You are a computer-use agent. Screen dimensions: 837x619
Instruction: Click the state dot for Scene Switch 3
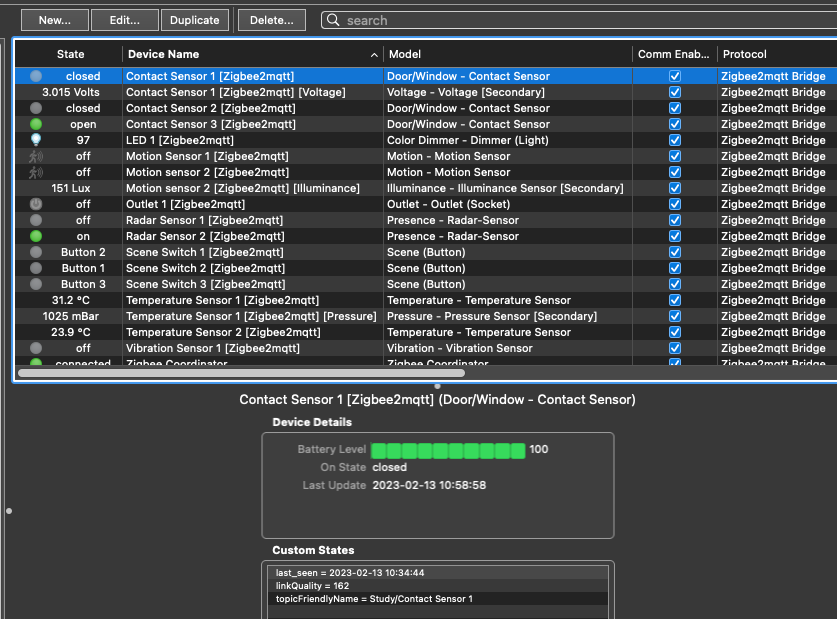point(36,284)
